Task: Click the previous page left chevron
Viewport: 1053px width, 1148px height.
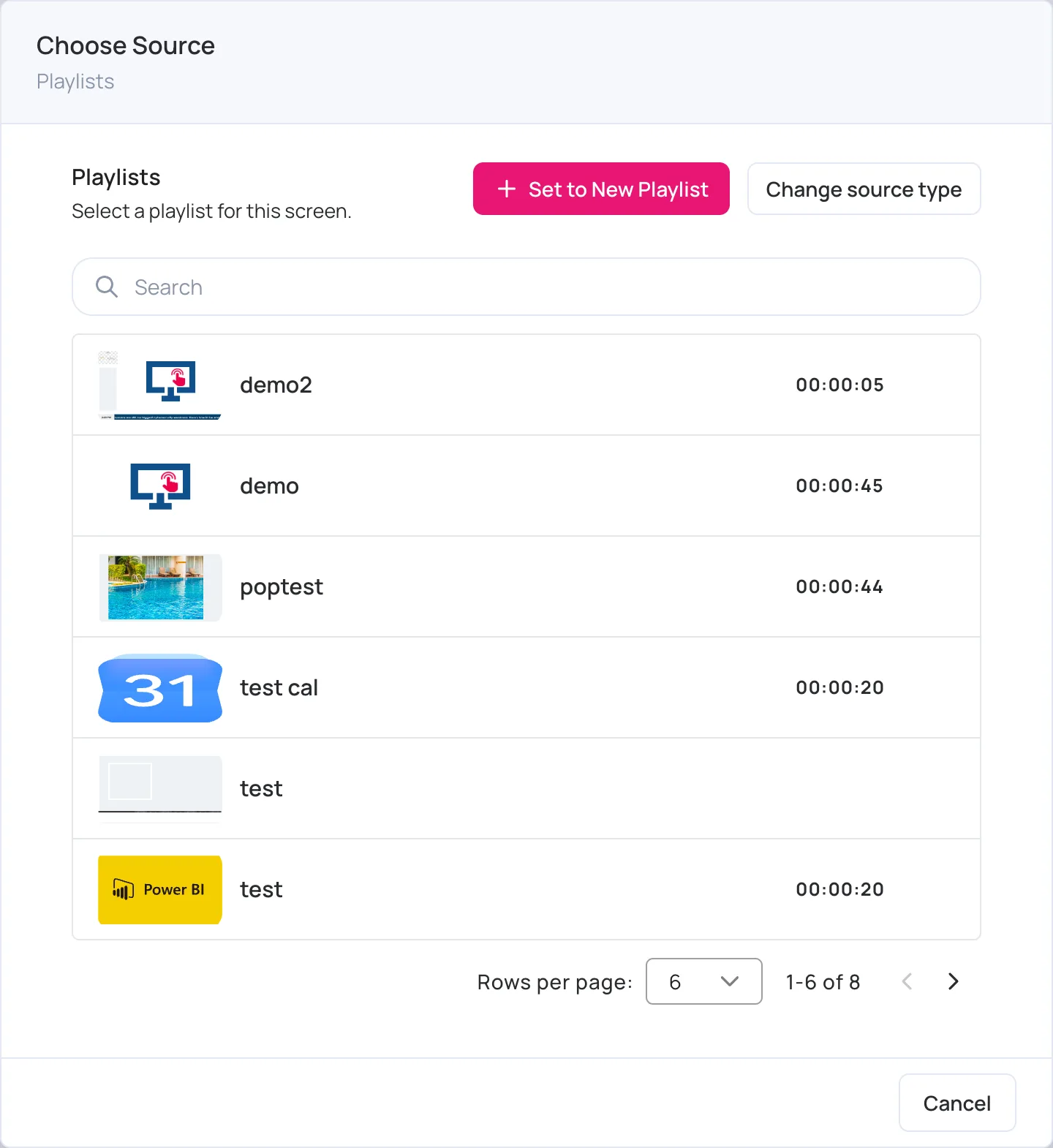Action: click(907, 981)
